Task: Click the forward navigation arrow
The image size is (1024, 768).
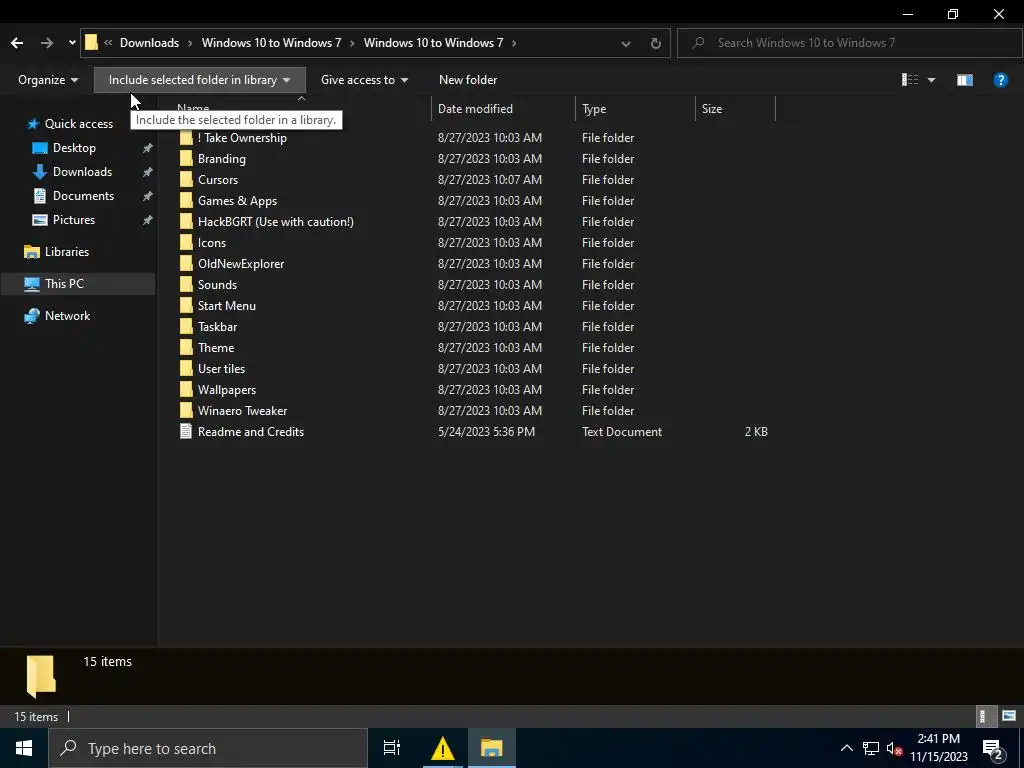Action: 47,43
